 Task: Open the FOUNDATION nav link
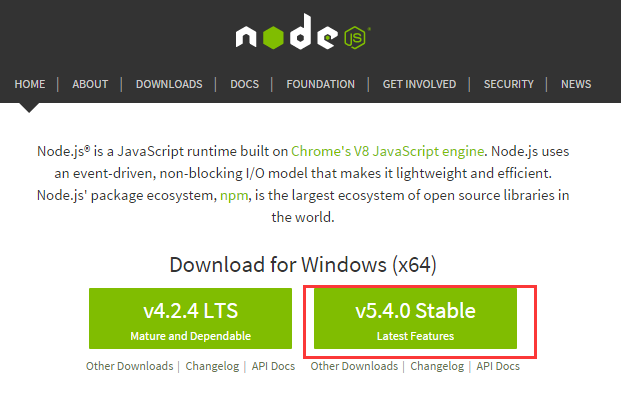coord(320,84)
